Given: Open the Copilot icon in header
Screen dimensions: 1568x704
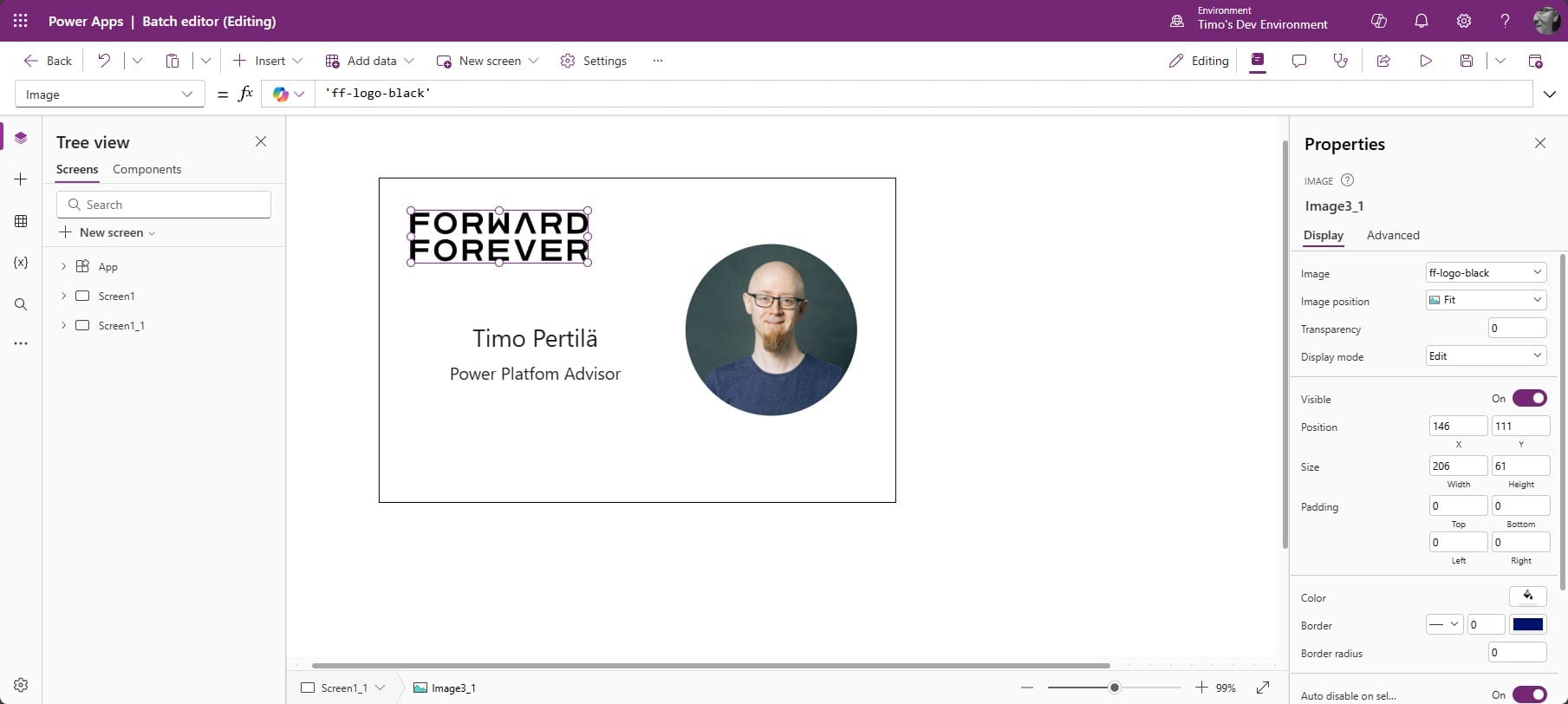Looking at the screenshot, I should tap(1379, 21).
